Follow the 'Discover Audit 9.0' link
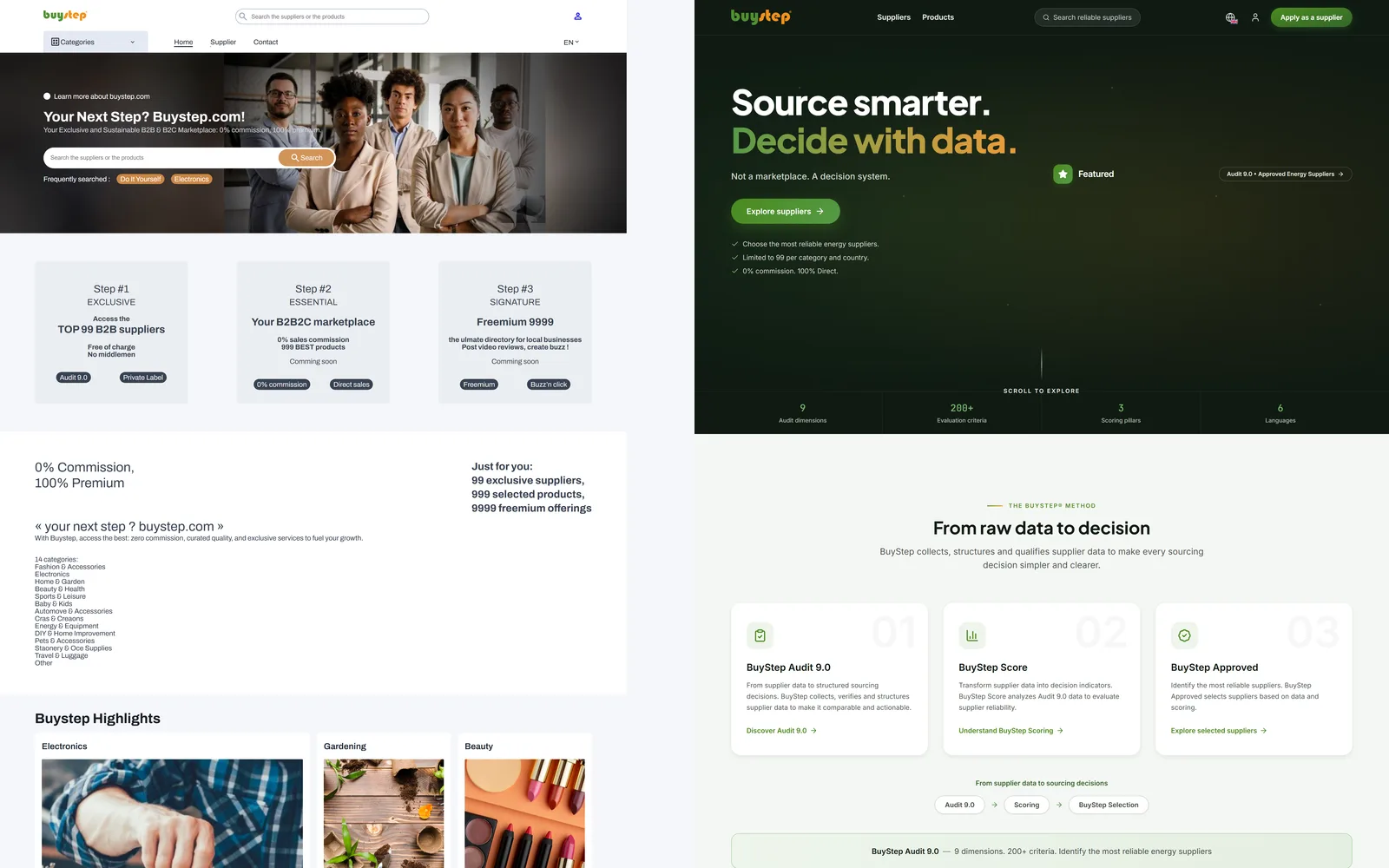This screenshot has height=868, width=1389. pos(781,731)
